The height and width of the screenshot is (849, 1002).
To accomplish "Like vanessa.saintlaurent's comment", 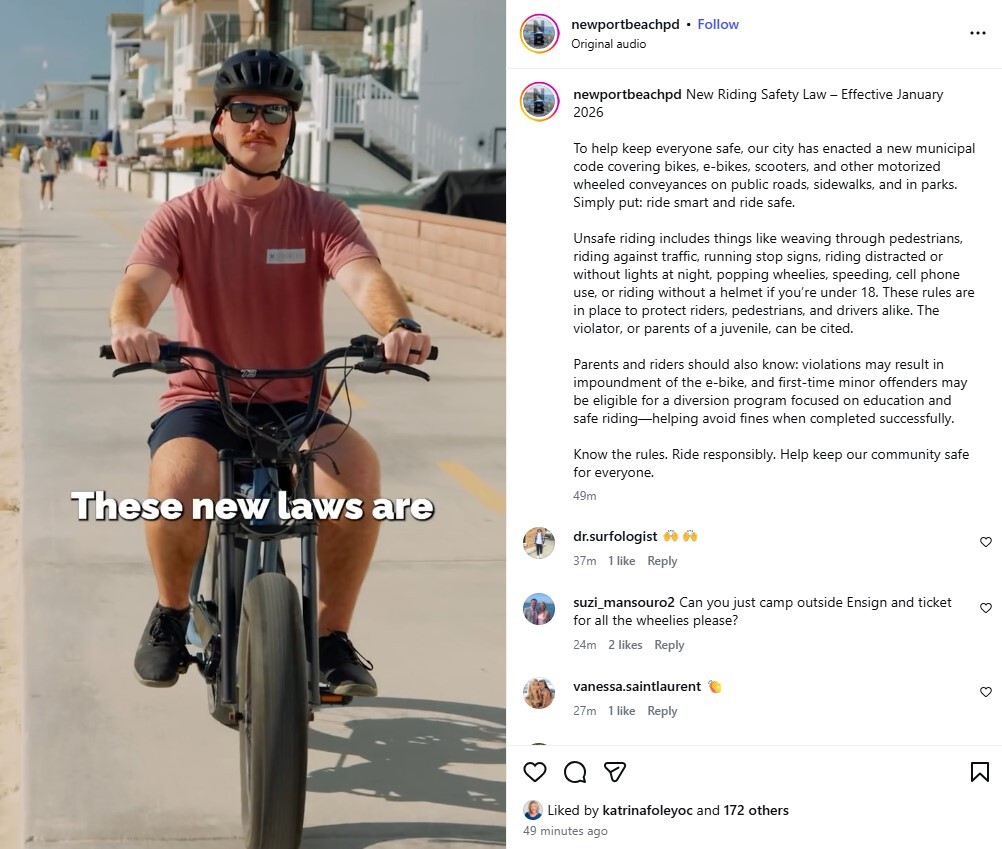I will [986, 692].
